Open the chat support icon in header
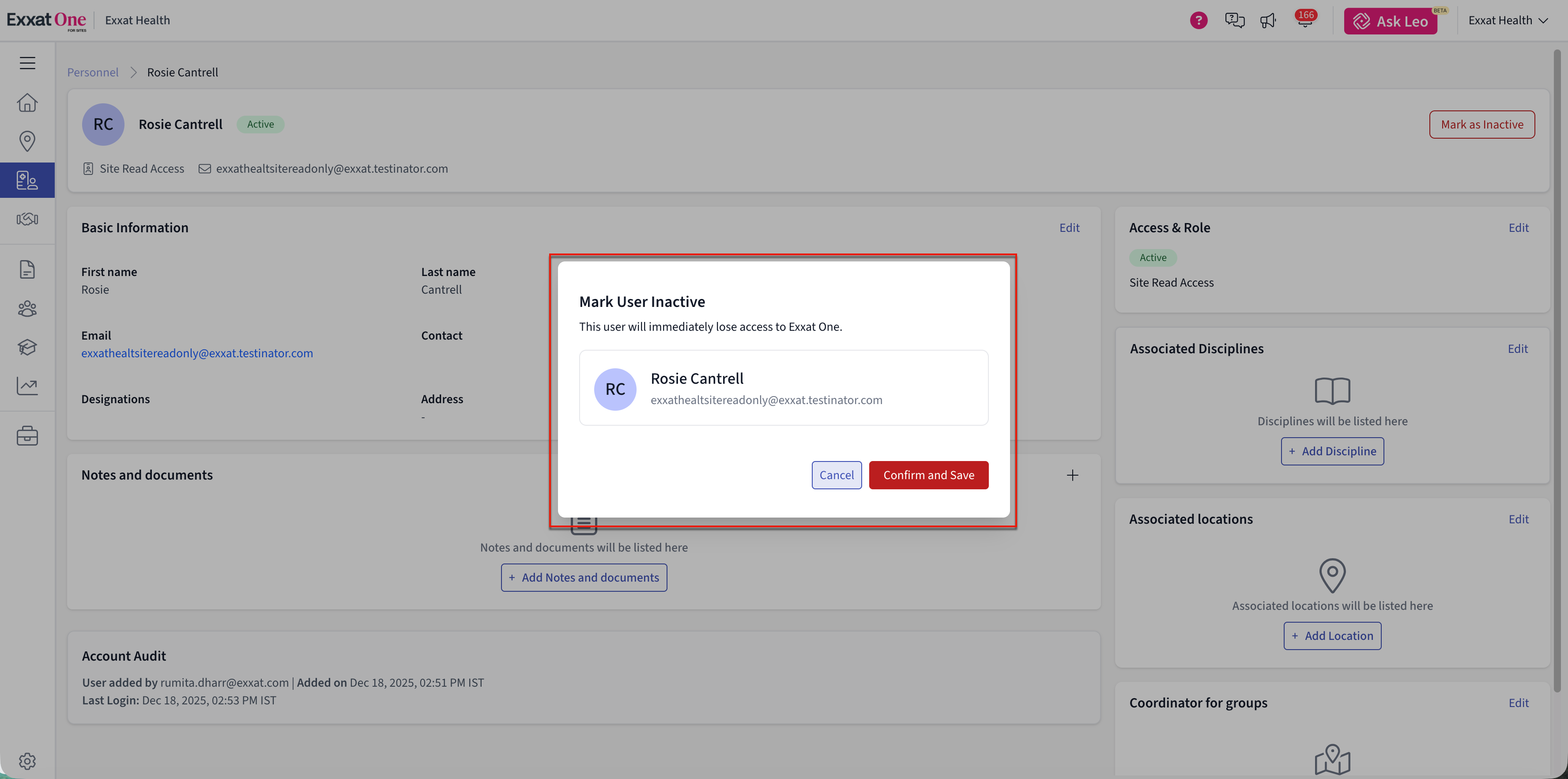The image size is (1568, 779). click(1234, 21)
